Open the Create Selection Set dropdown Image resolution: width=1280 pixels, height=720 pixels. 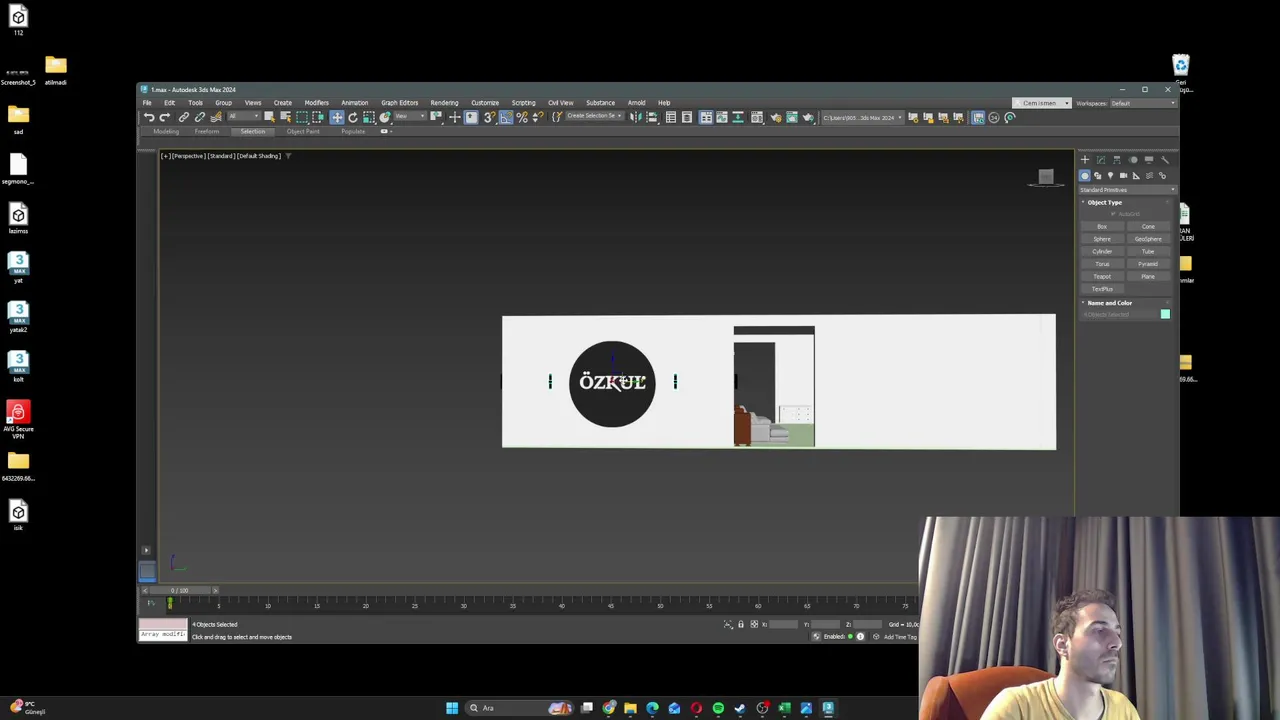pos(595,117)
